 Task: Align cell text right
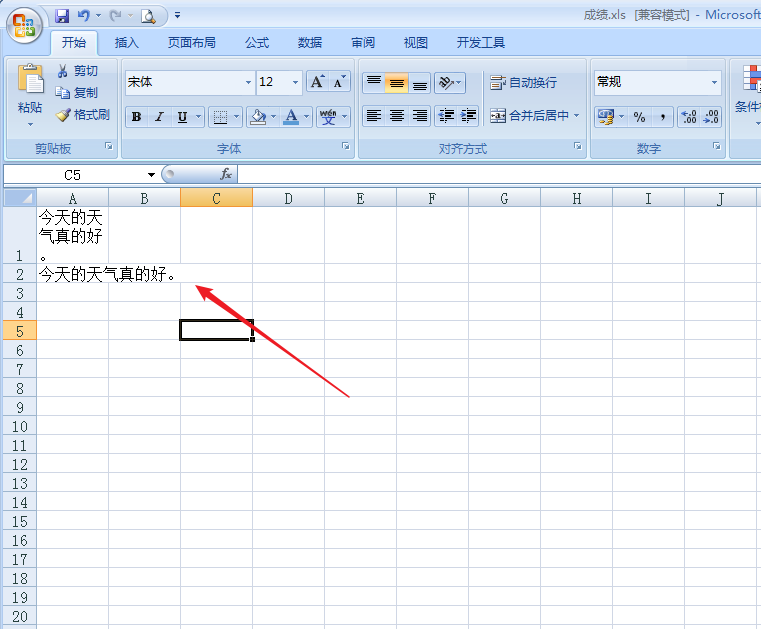(x=420, y=116)
